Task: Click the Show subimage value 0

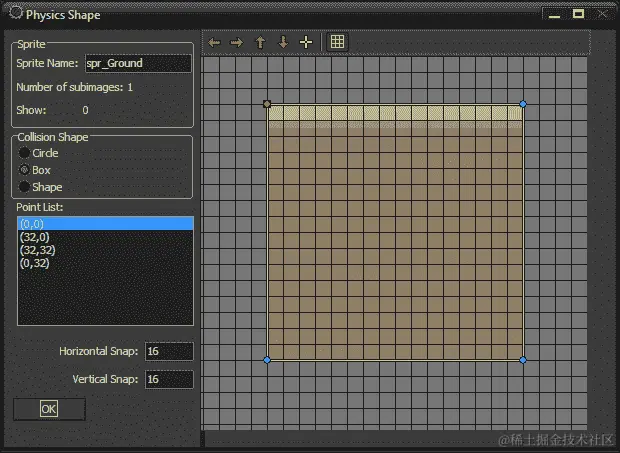Action: (85, 110)
